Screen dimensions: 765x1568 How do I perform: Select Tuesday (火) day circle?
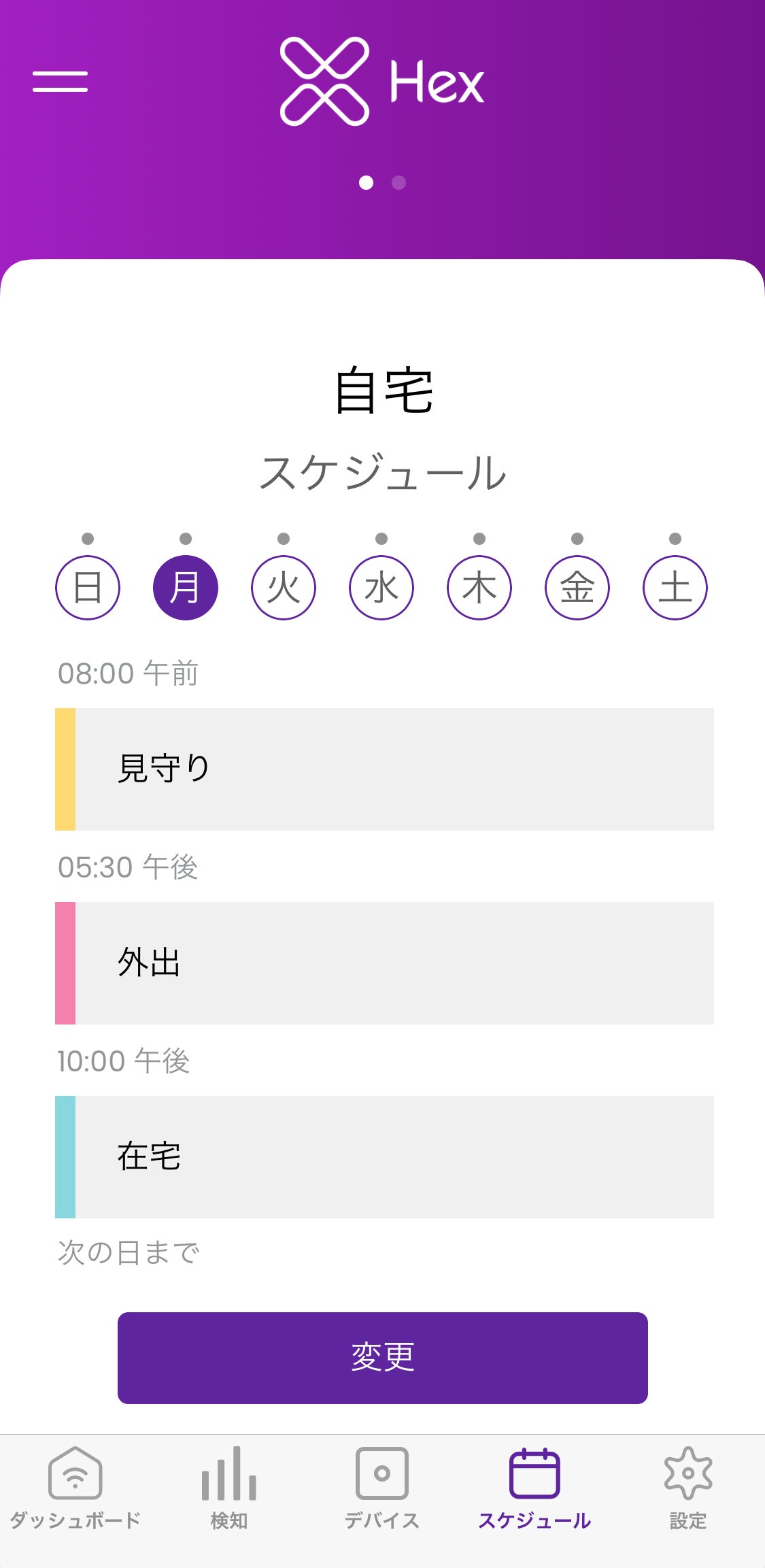click(x=284, y=588)
